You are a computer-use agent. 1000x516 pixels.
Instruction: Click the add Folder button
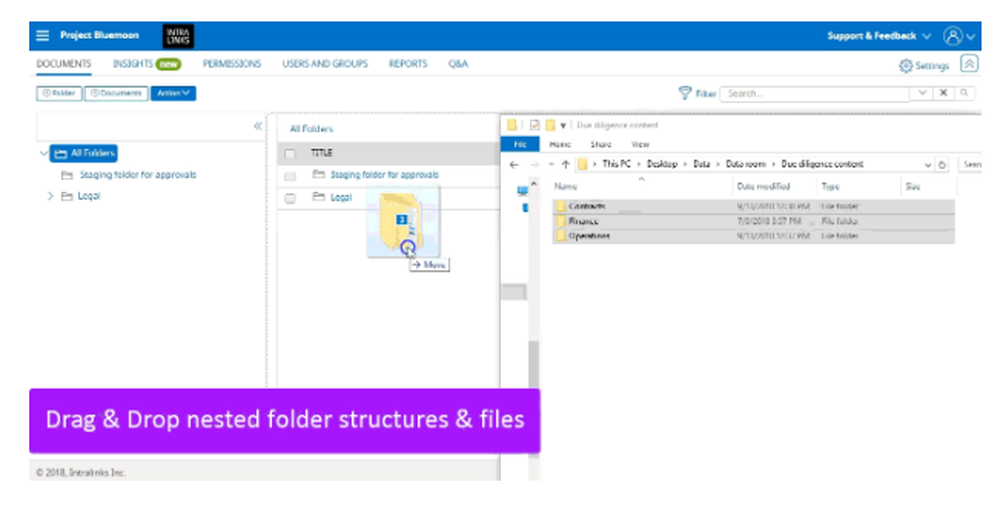point(59,93)
